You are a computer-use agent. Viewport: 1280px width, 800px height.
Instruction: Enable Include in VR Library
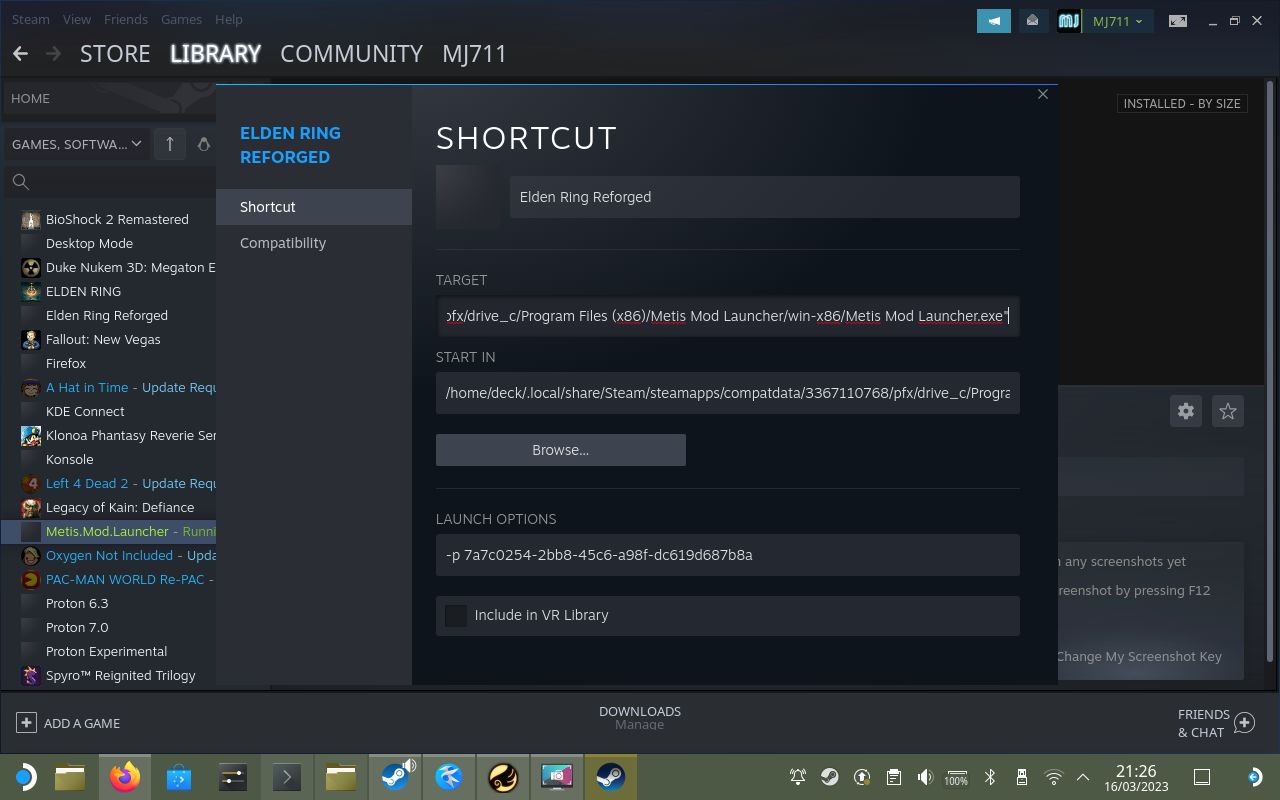455,616
